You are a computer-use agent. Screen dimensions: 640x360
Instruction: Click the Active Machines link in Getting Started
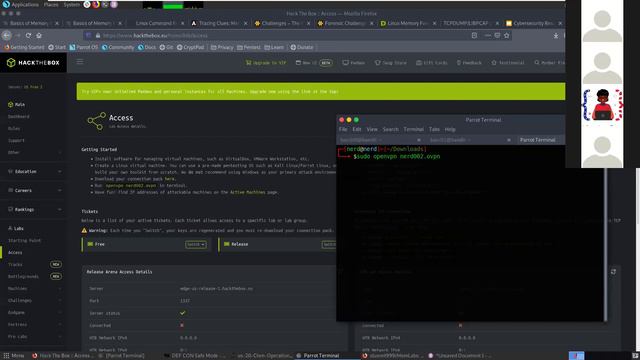pyautogui.click(x=248, y=192)
